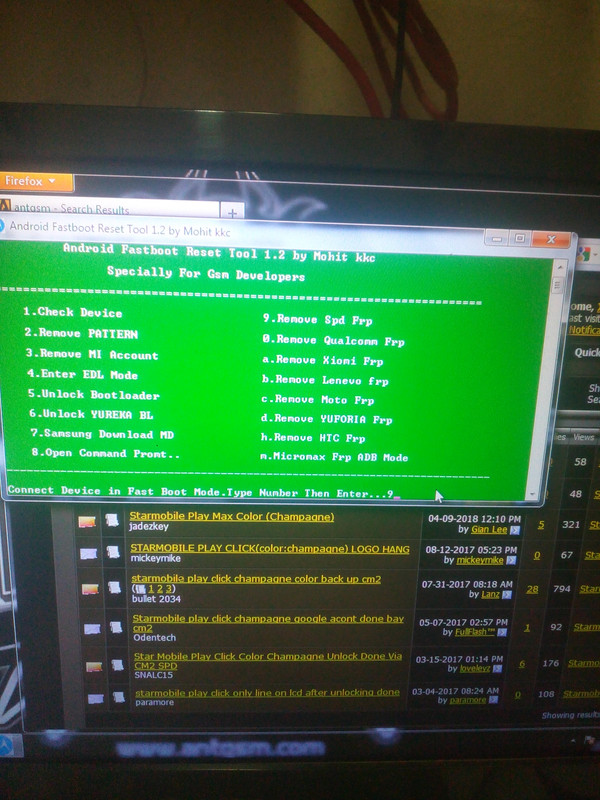Screen dimensions: 600x800
Task: Click thread starter name jadezkey
Action: [149, 527]
